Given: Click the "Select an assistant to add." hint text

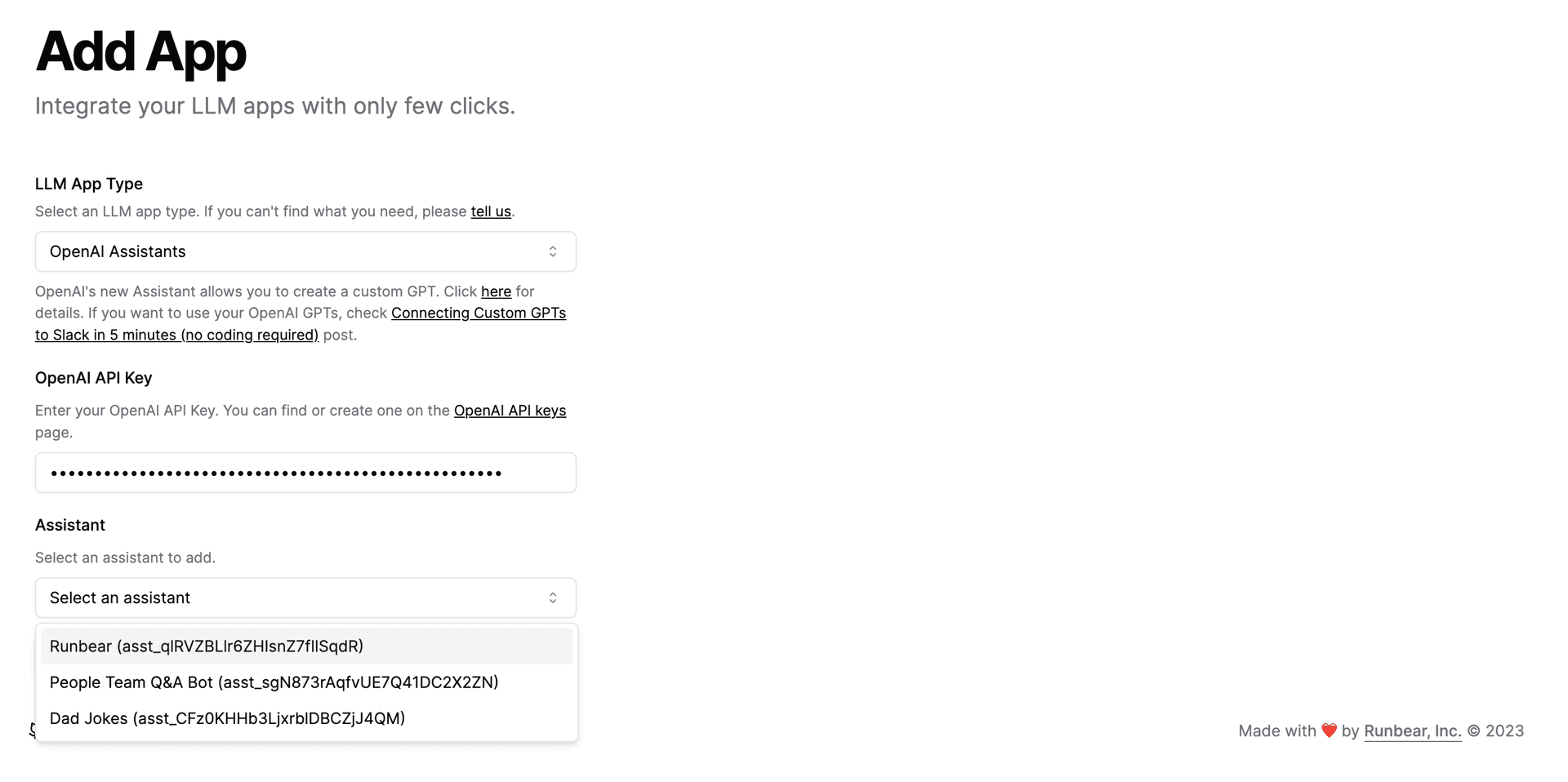Looking at the screenshot, I should [125, 558].
